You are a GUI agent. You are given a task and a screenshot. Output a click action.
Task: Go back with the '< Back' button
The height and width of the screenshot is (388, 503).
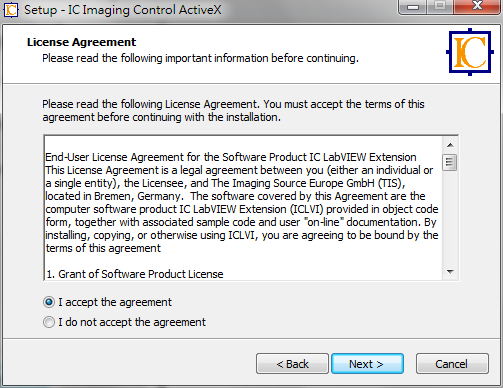[292, 364]
